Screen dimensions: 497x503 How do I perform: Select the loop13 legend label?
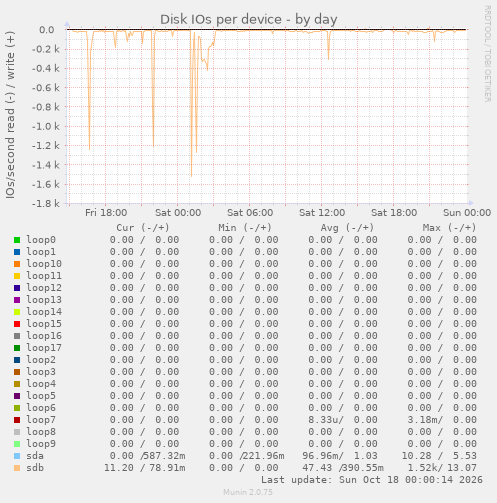tap(44, 300)
